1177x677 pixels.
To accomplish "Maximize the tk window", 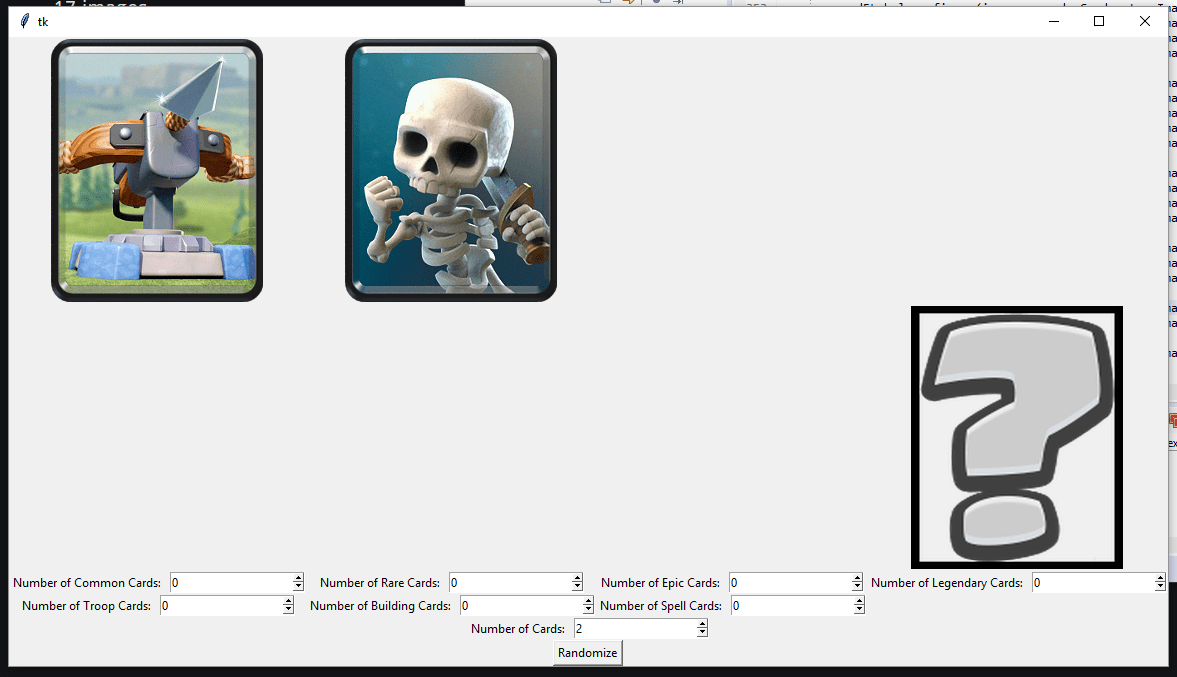I will click(x=1099, y=21).
